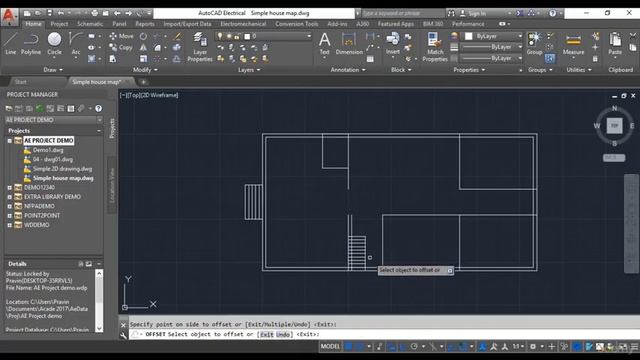Click the Rotate tool icon
The image size is (640, 360).
143,36
